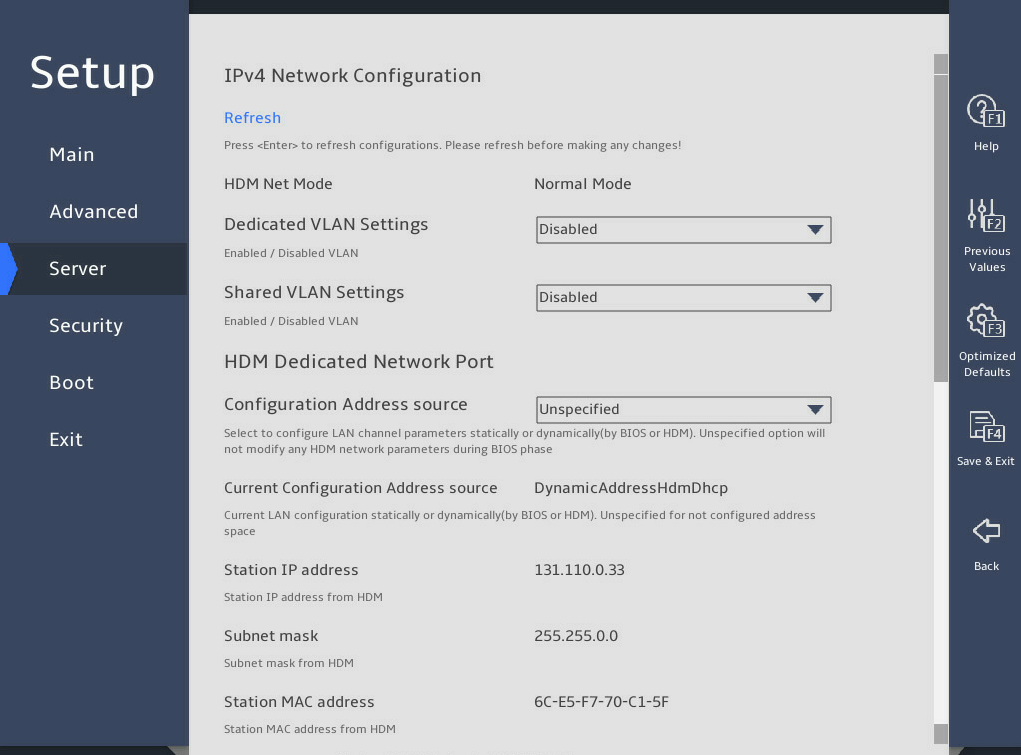Image resolution: width=1021 pixels, height=755 pixels.
Task: Restore Previous Values with F2 icon
Action: click(x=986, y=216)
